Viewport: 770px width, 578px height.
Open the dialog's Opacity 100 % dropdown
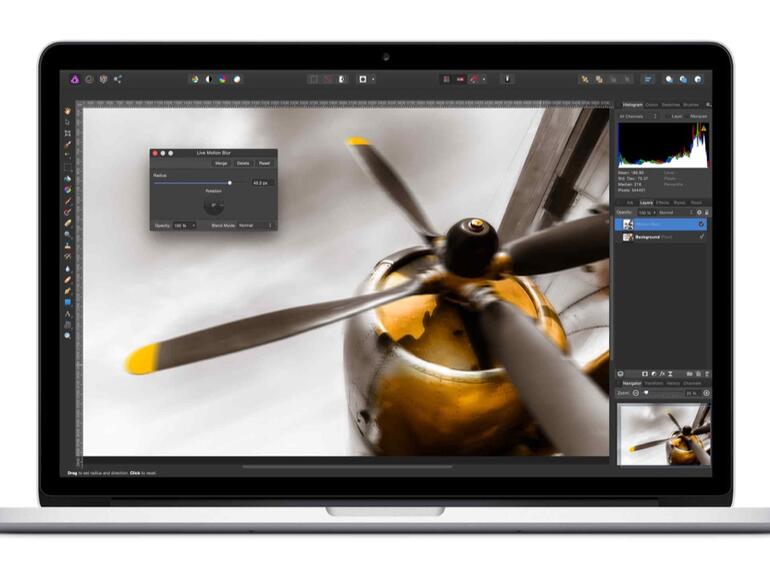pyautogui.click(x=185, y=225)
